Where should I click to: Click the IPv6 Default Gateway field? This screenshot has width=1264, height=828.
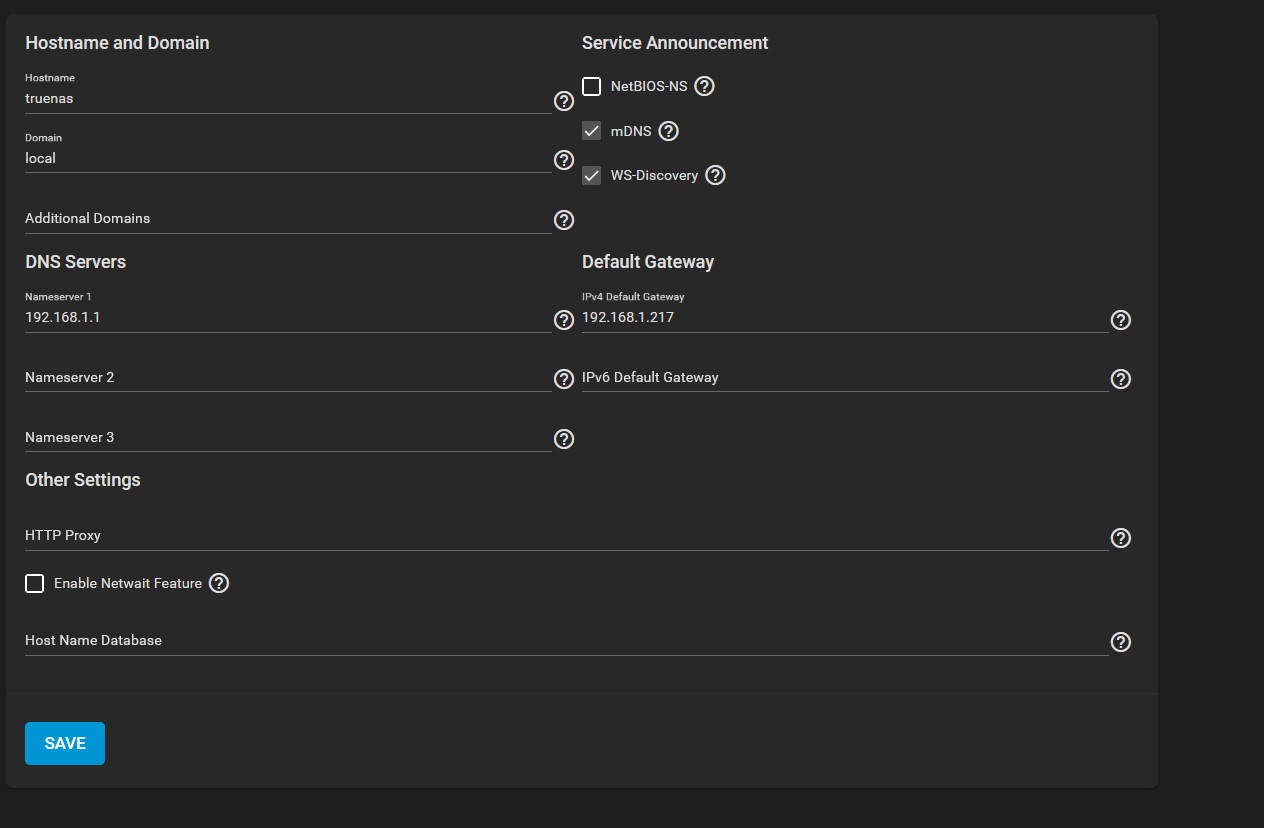pos(845,378)
